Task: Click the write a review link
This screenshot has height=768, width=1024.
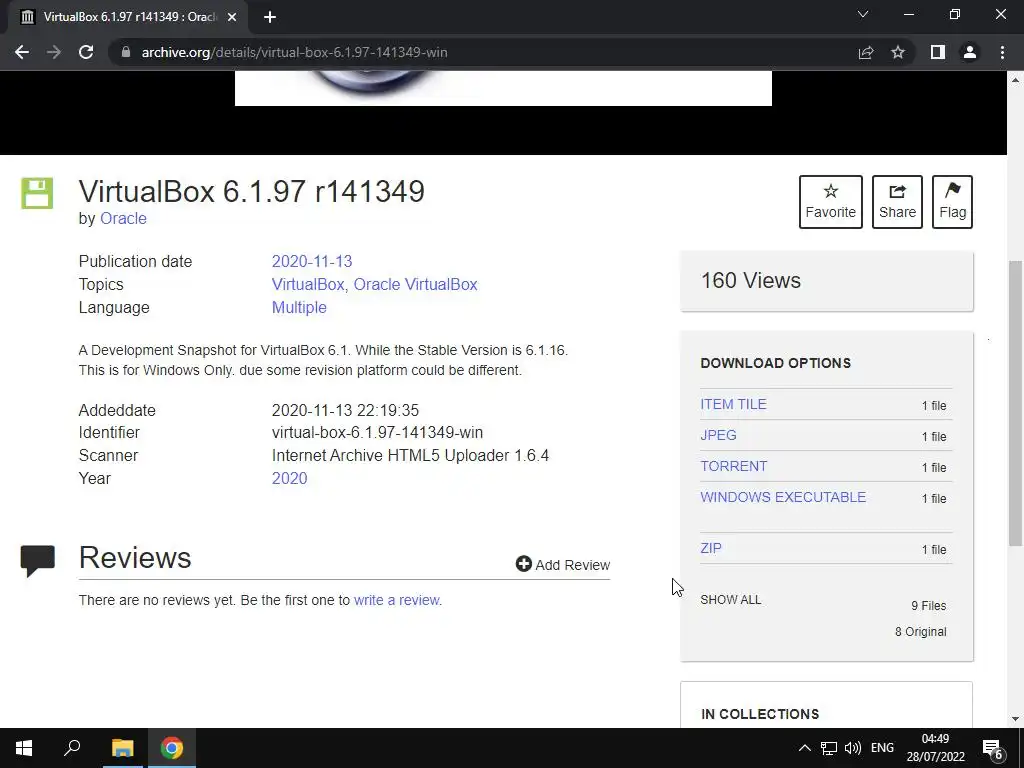Action: point(396,600)
